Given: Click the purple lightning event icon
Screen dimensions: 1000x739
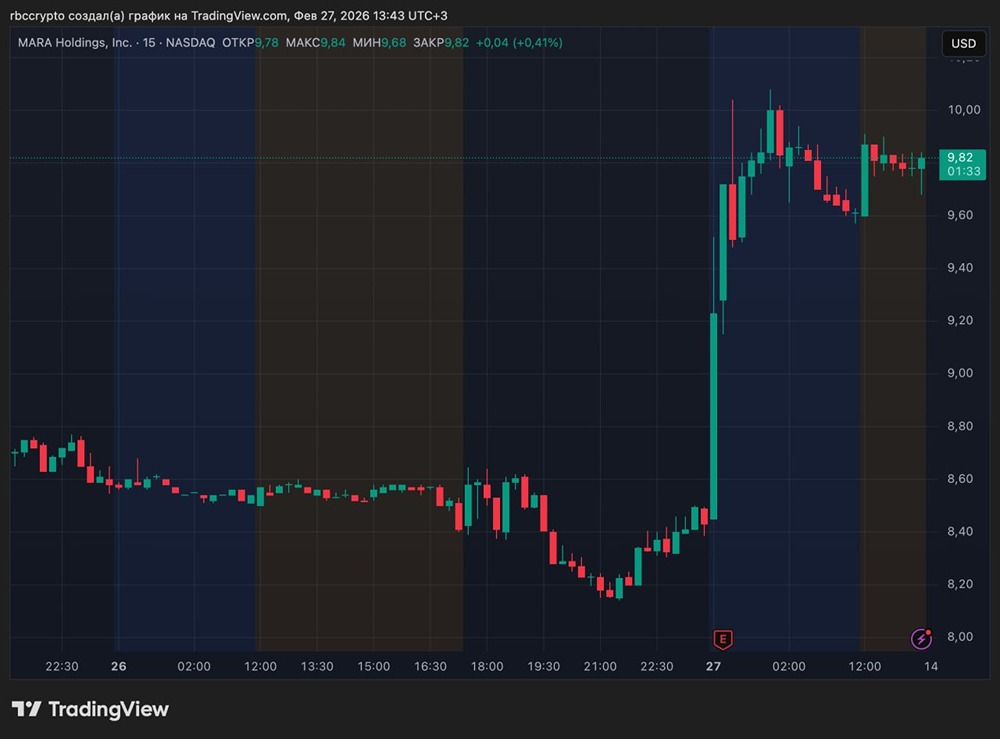Looking at the screenshot, I should pyautogui.click(x=922, y=638).
